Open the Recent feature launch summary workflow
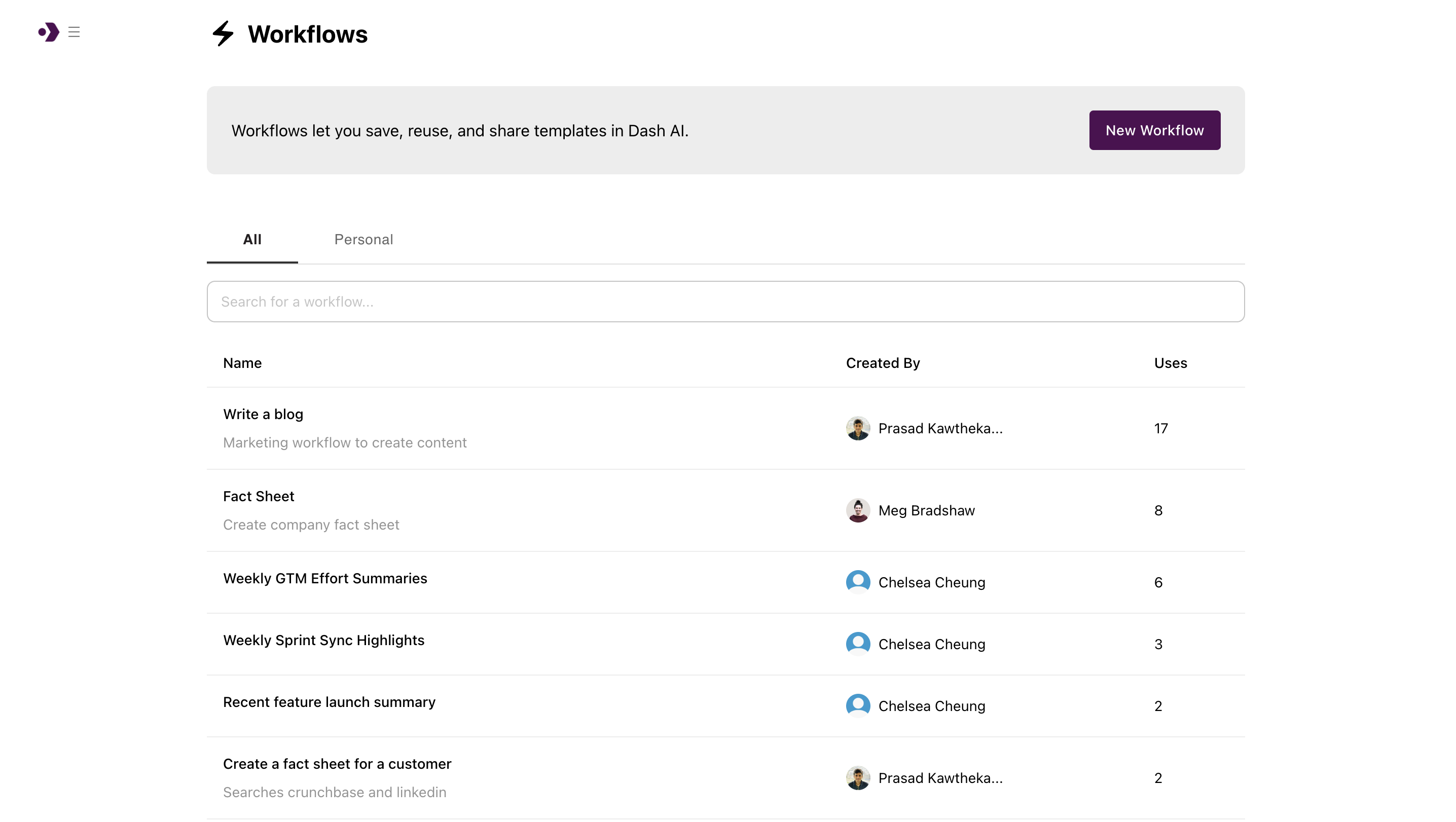1456x822 pixels. (x=330, y=702)
